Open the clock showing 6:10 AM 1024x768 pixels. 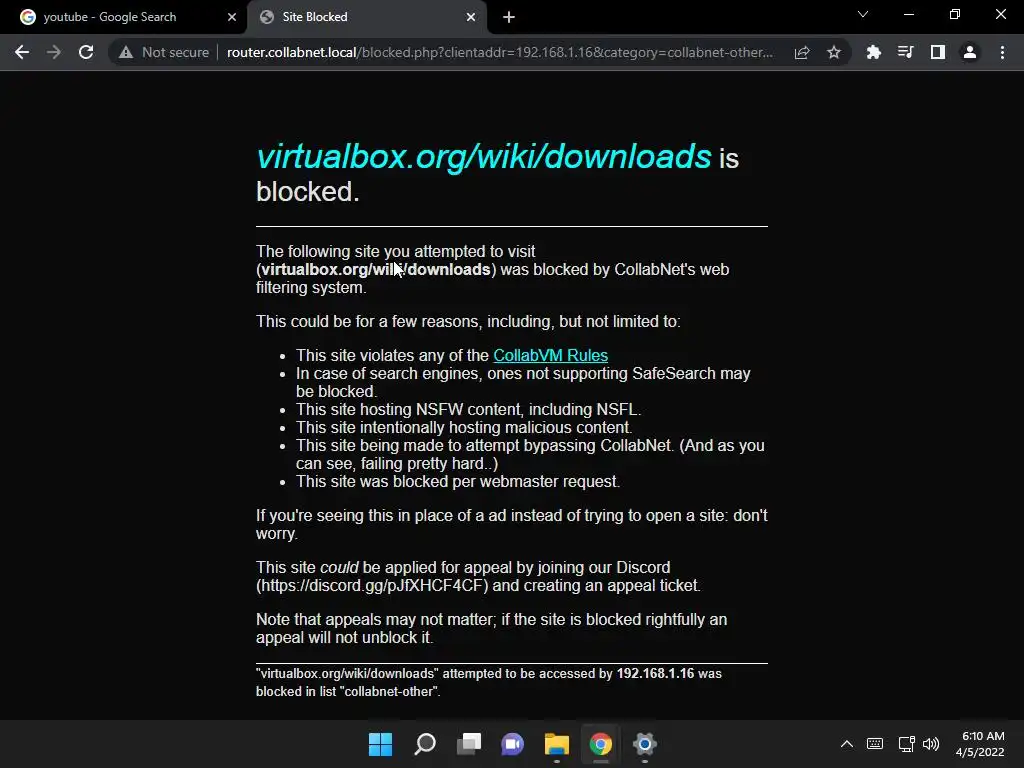click(x=980, y=744)
